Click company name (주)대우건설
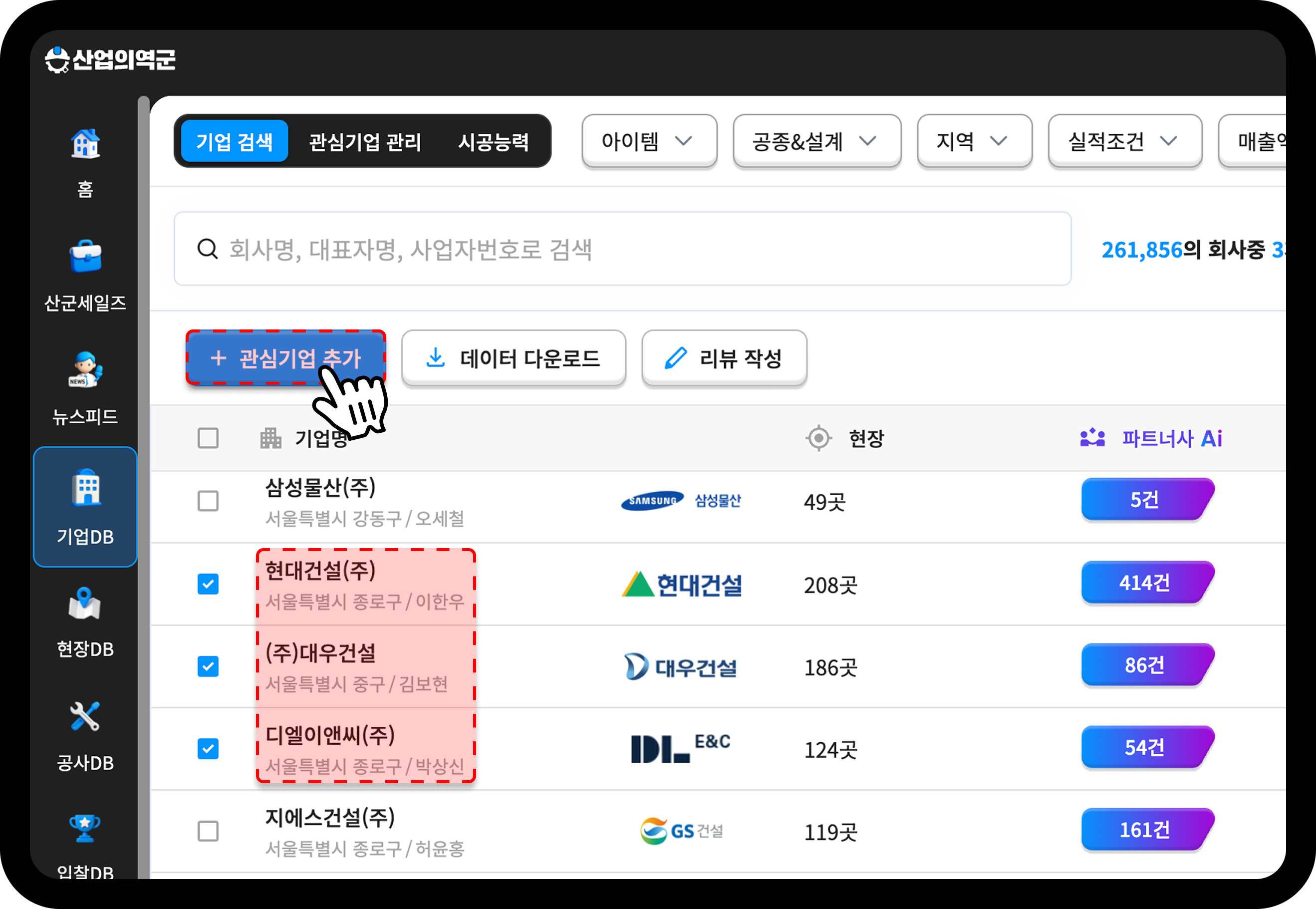Image resolution: width=1316 pixels, height=909 pixels. tap(320, 653)
